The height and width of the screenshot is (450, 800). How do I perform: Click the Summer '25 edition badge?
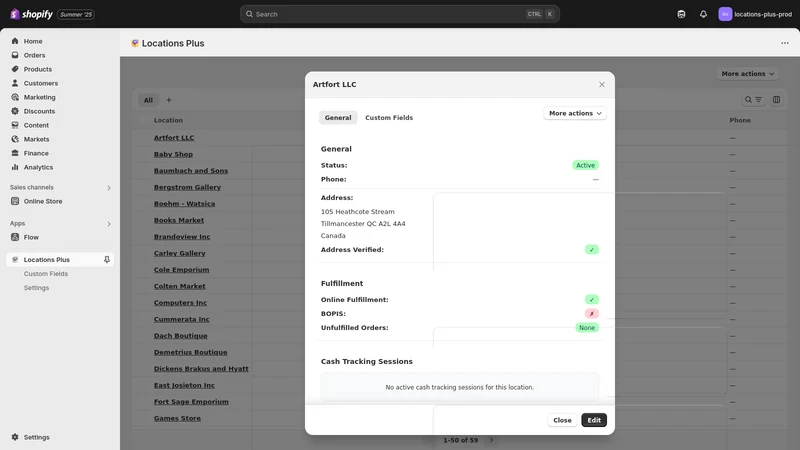tap(76, 14)
